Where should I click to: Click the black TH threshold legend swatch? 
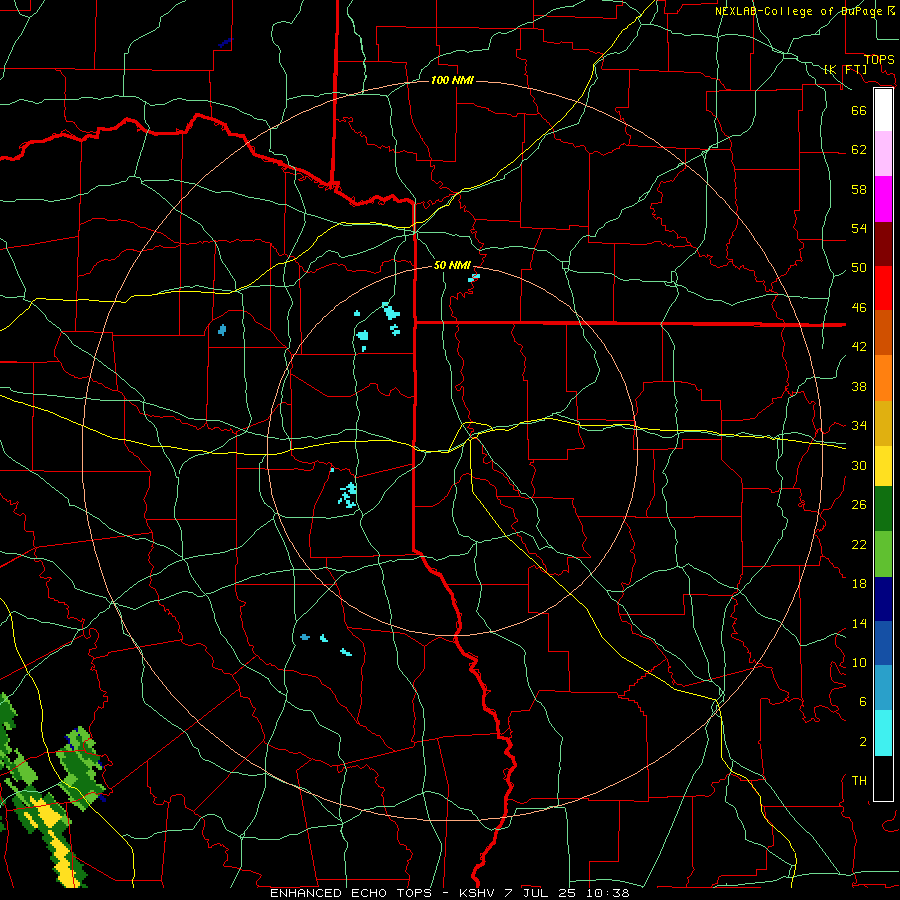(883, 778)
